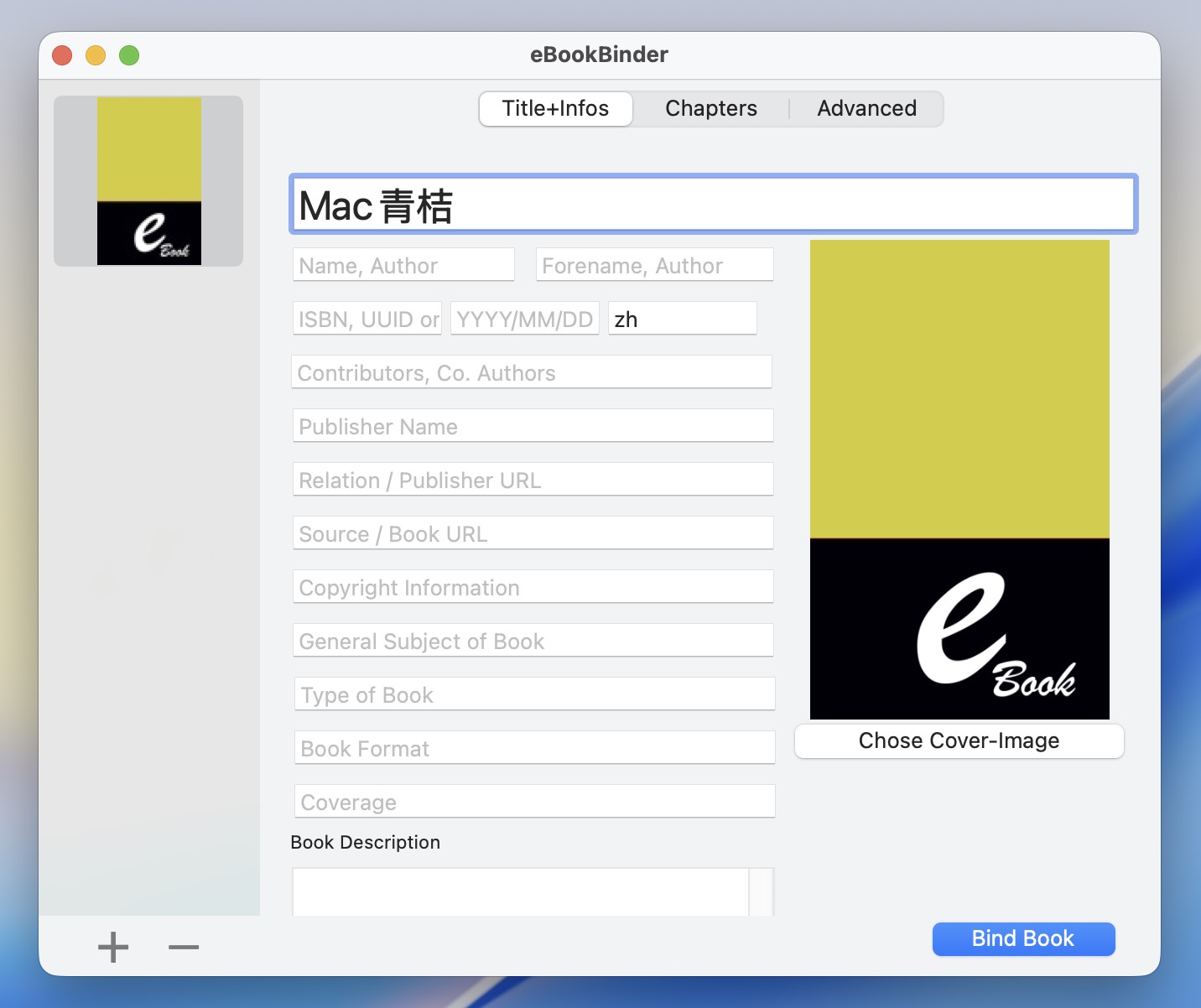Click the plus icon to add a book
This screenshot has height=1008, width=1201.
pyautogui.click(x=113, y=948)
